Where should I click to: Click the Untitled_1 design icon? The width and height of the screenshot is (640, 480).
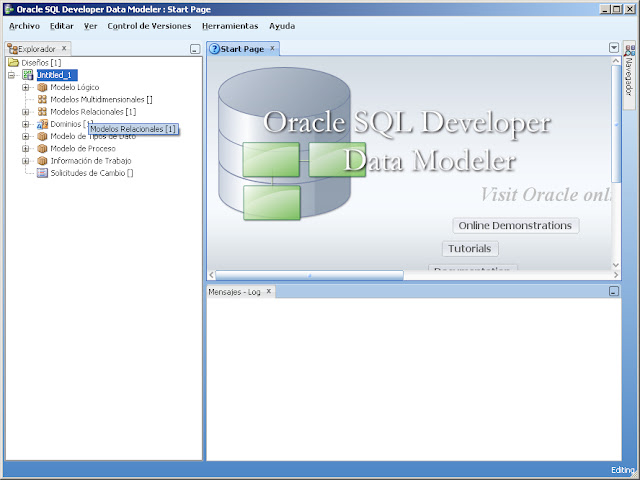[28, 75]
